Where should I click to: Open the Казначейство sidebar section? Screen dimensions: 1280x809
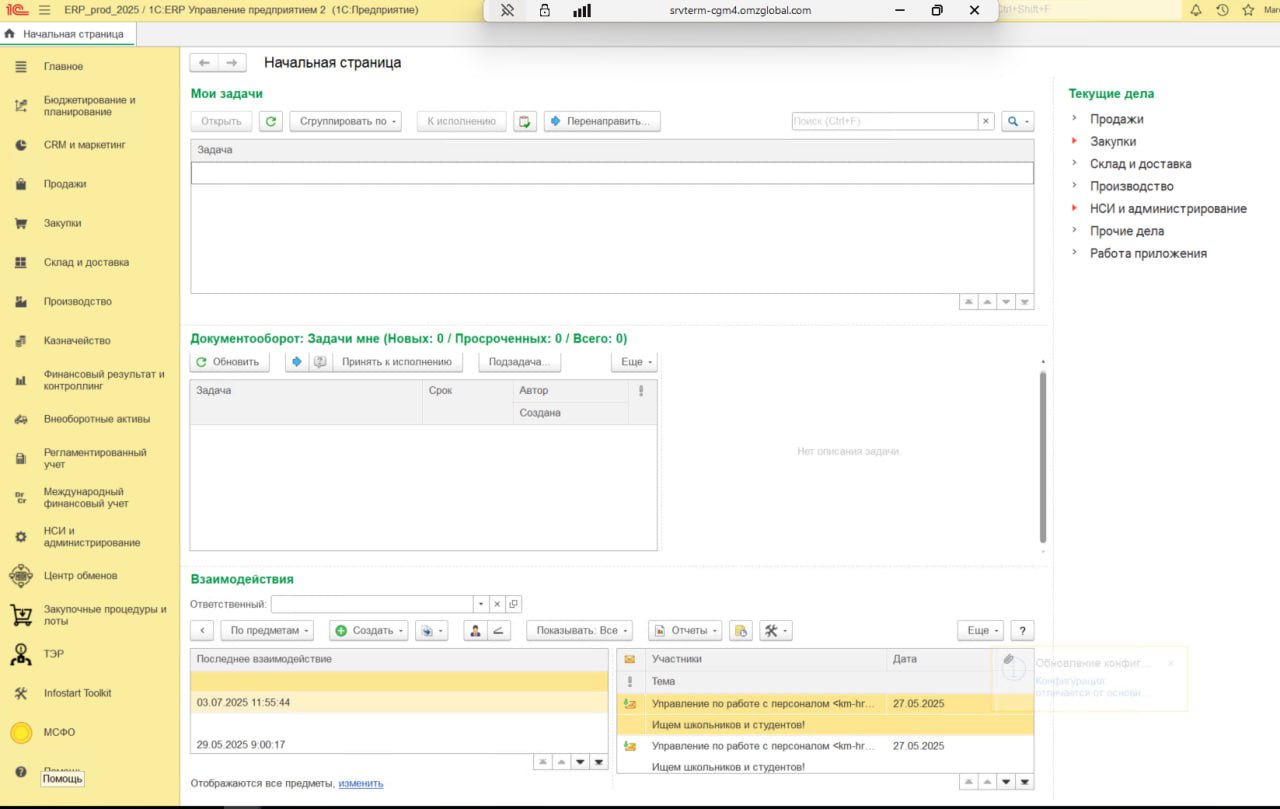tap(76, 341)
